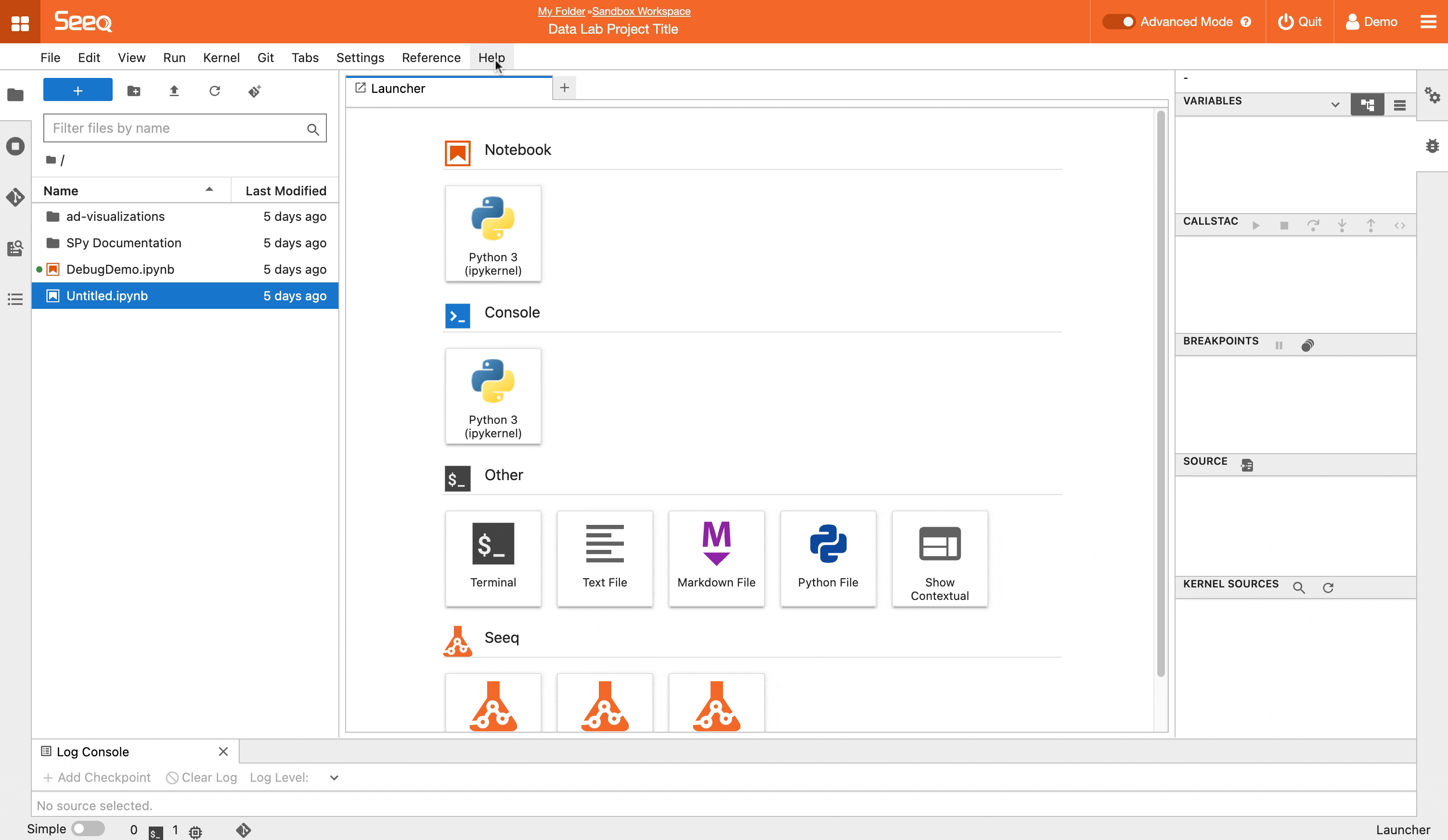Click the Quit button
This screenshot has height=840, width=1448.
pyautogui.click(x=1300, y=22)
